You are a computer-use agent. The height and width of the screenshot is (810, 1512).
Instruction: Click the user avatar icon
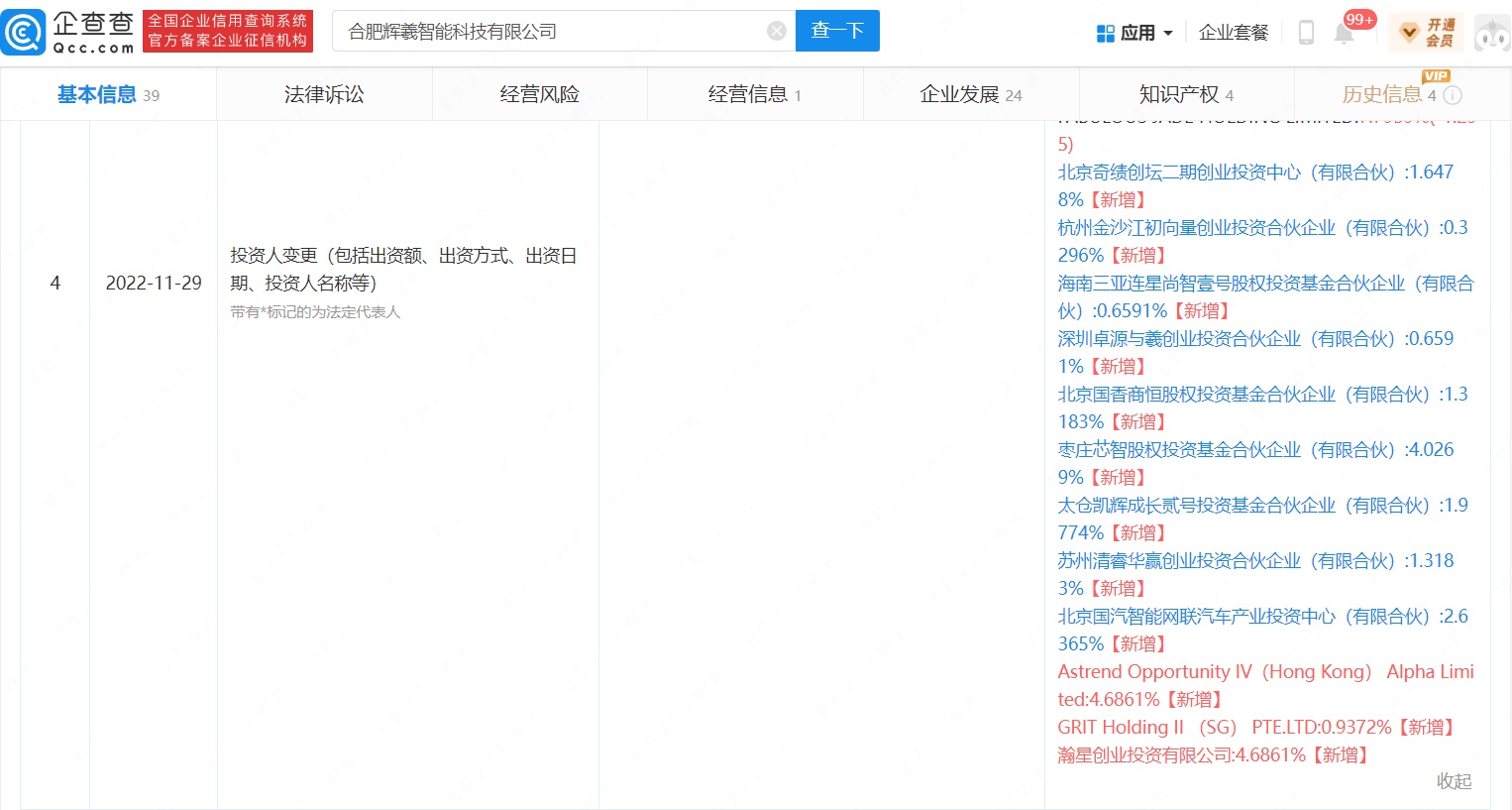click(x=1491, y=33)
